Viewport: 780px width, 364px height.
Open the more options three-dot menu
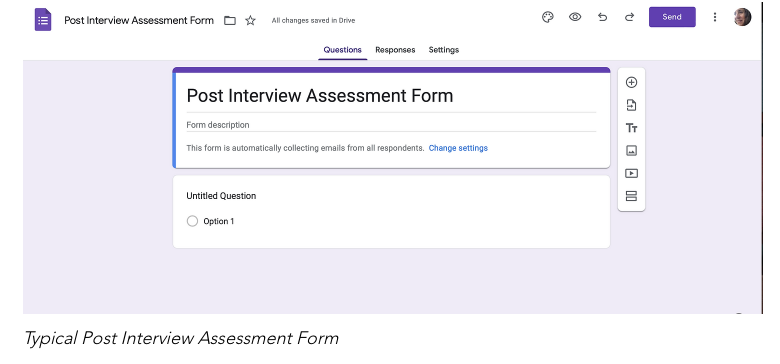point(715,17)
